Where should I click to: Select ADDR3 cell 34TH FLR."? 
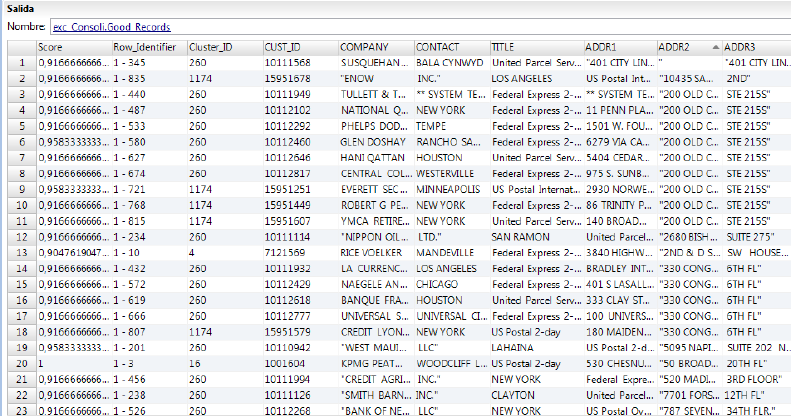(x=757, y=410)
